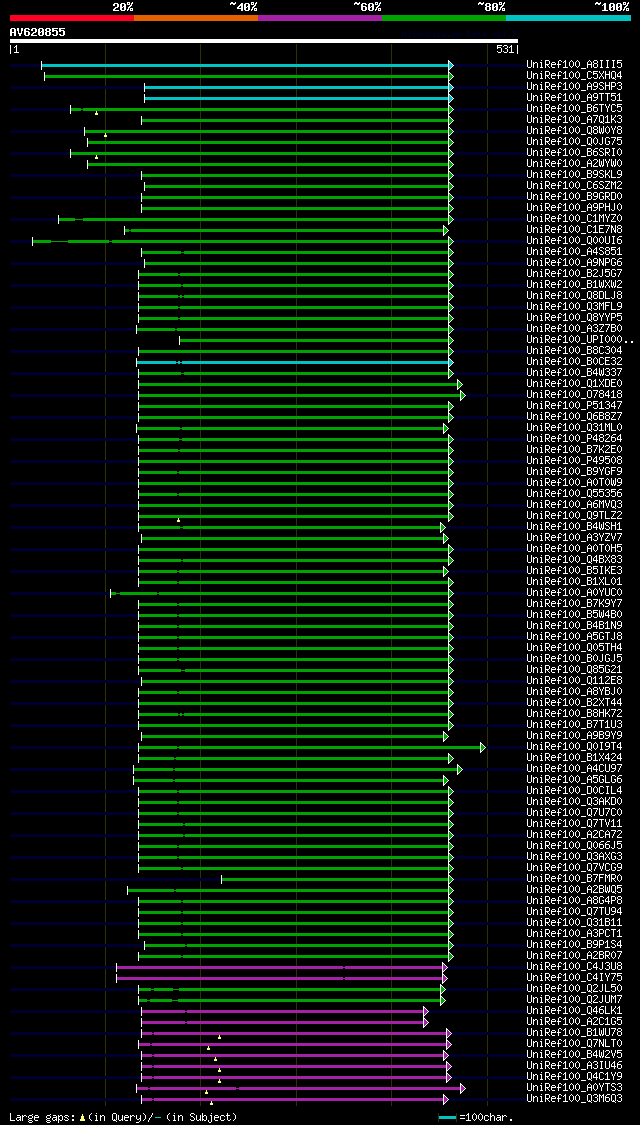Screen dimensions: 640x1125
Task: Select the UniRef100_Q9TLZ2 label
Action: (574, 516)
